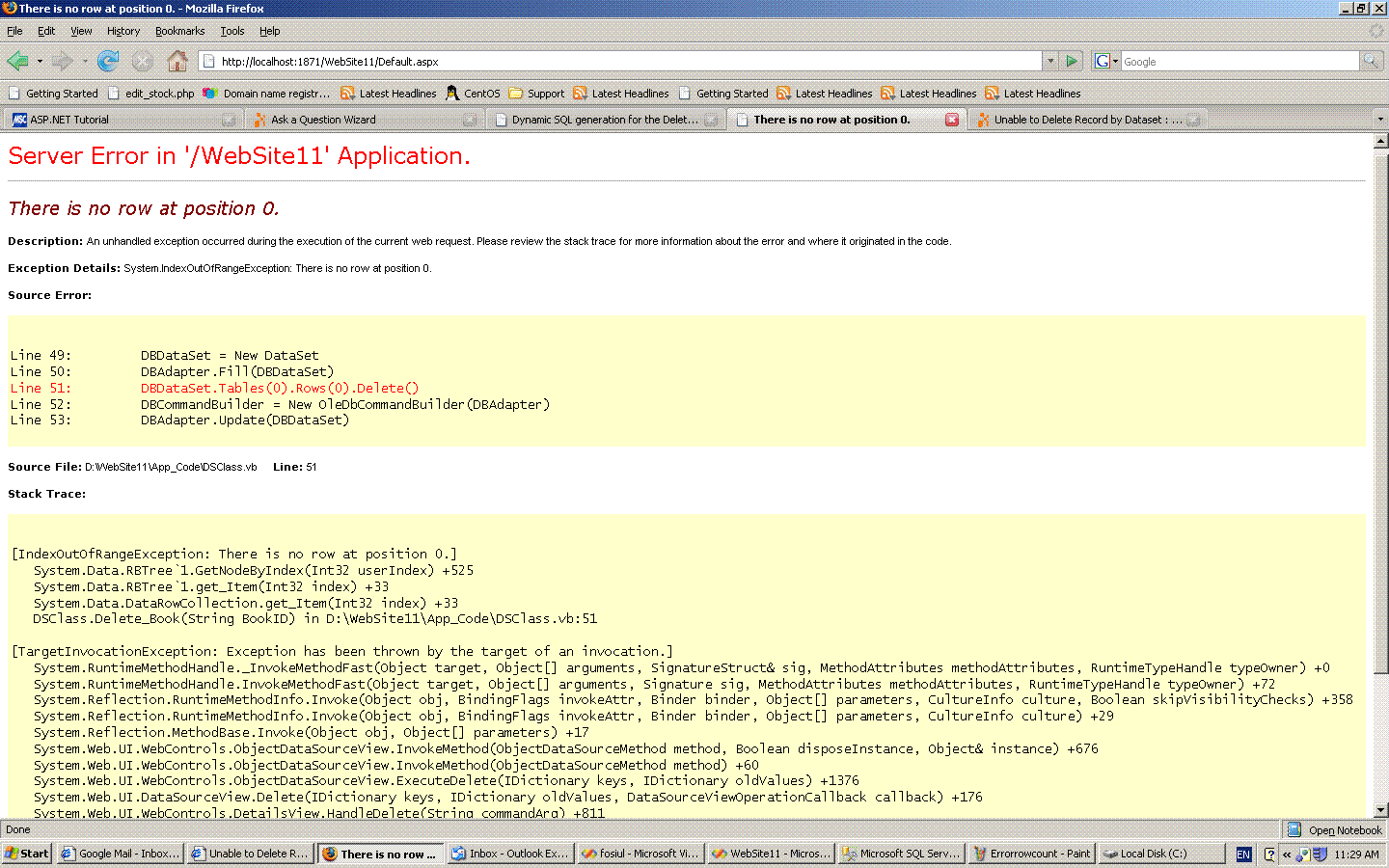Open the Help menu

click(270, 31)
